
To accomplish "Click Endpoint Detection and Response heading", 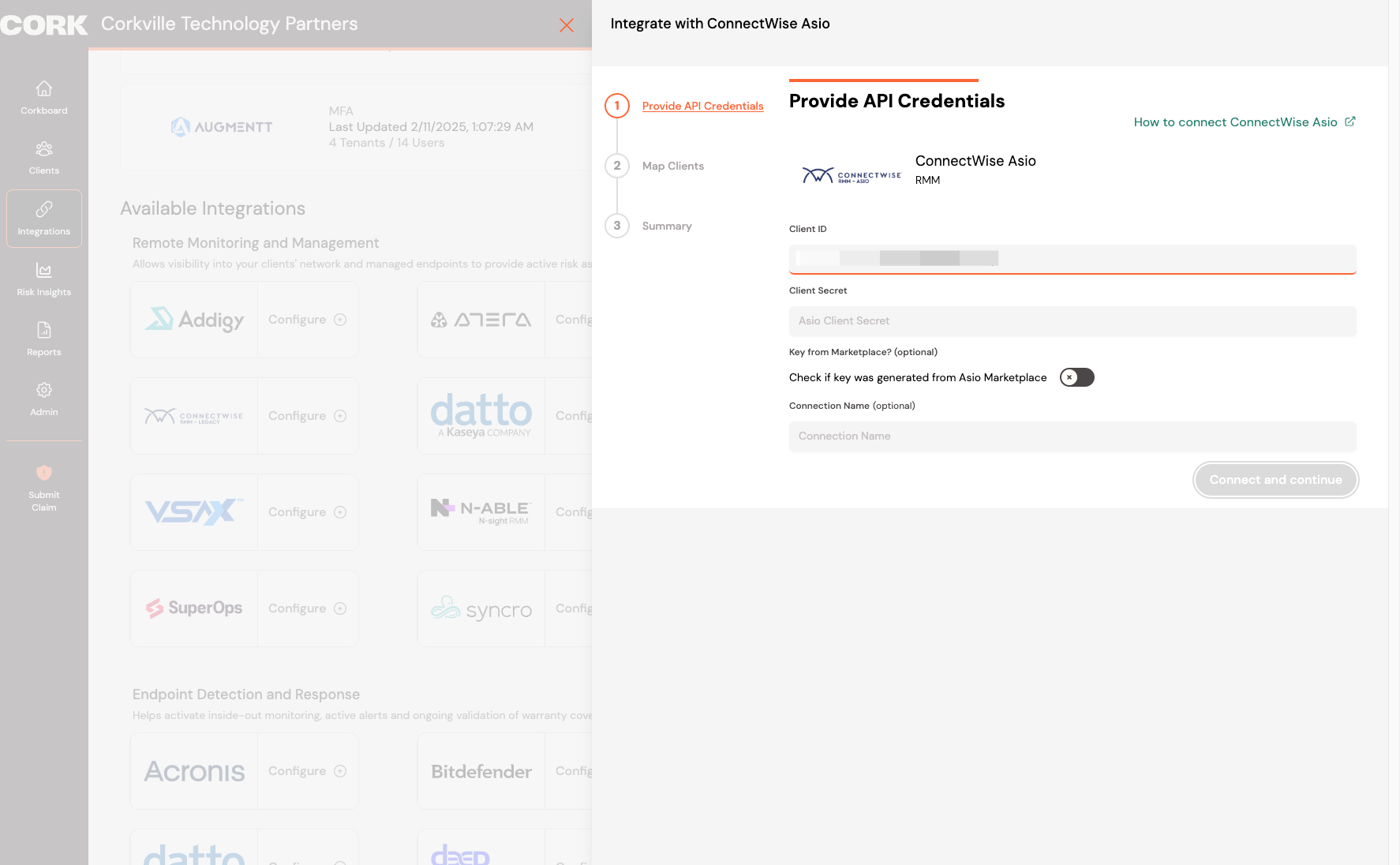I will coord(246,695).
